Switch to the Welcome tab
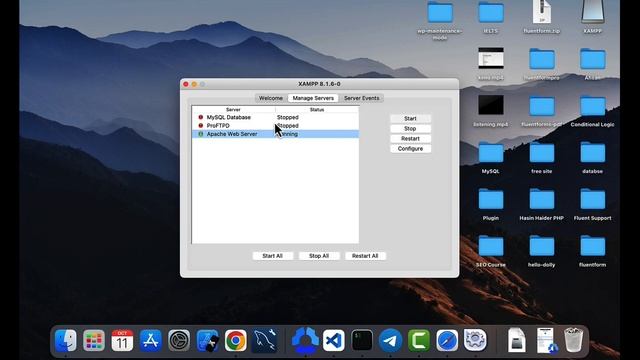 pyautogui.click(x=271, y=98)
